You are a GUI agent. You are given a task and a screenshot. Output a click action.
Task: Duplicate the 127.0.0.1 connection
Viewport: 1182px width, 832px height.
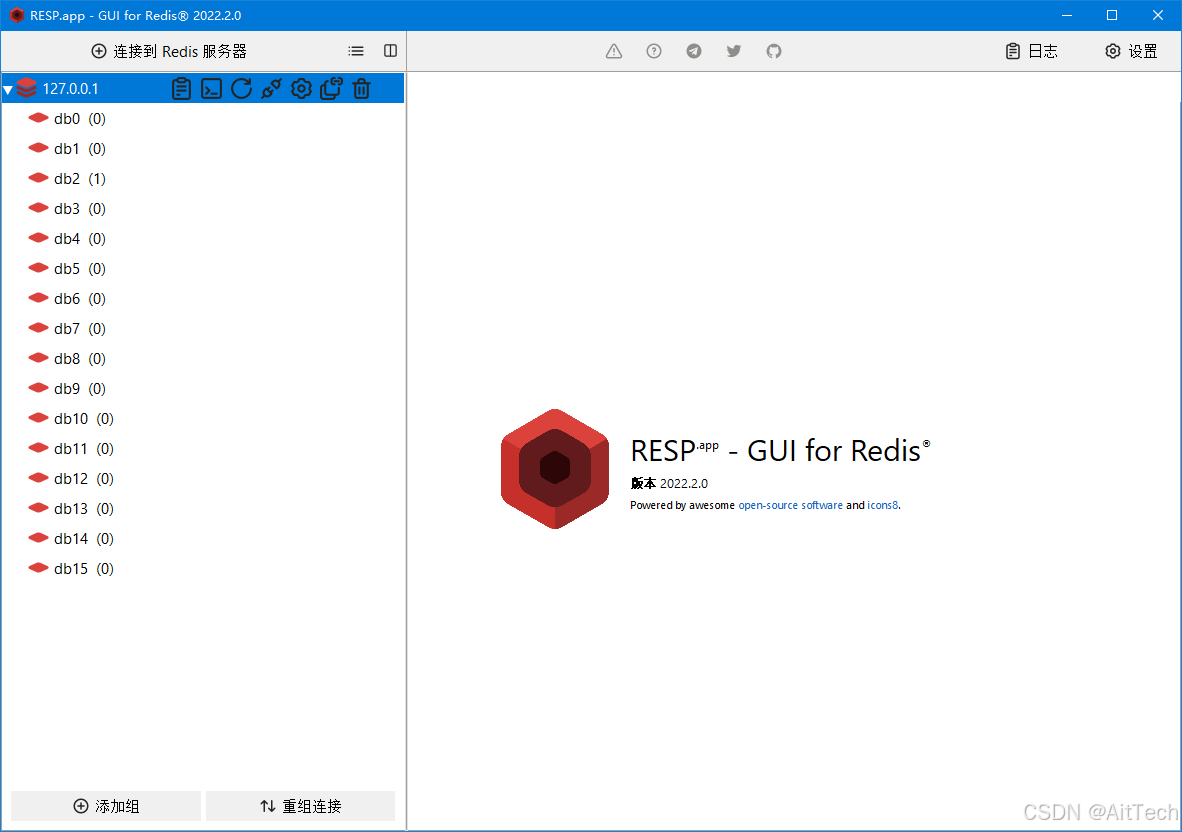coord(332,89)
